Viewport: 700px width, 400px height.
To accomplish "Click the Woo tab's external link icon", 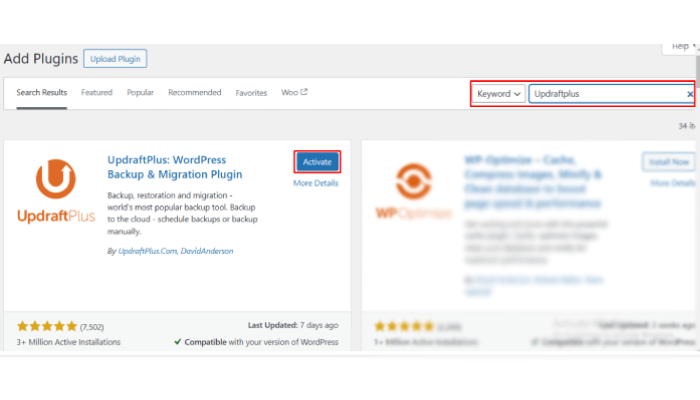I will pos(304,93).
